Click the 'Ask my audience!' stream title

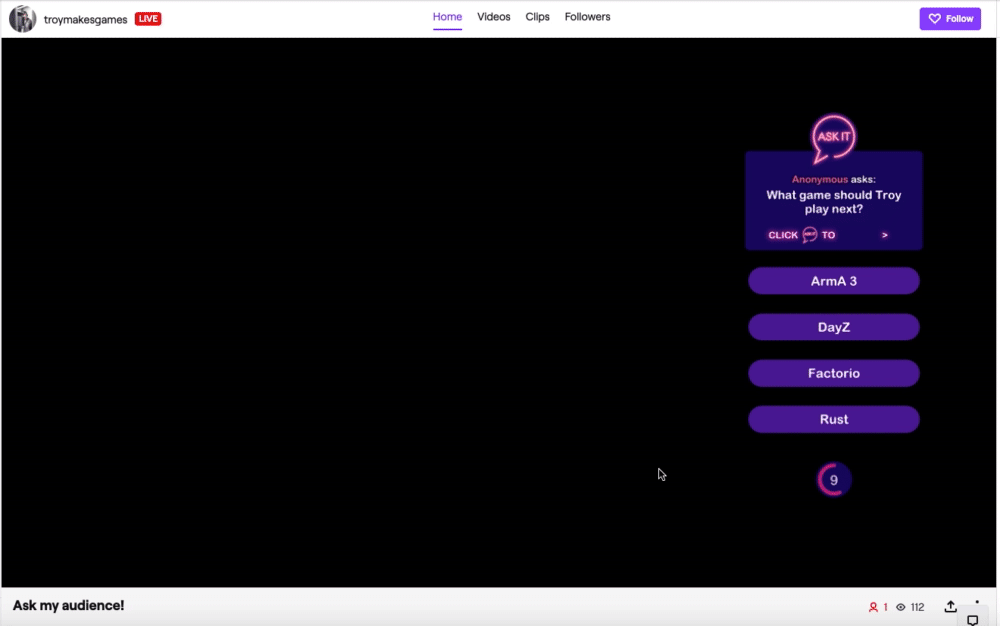coord(68,606)
